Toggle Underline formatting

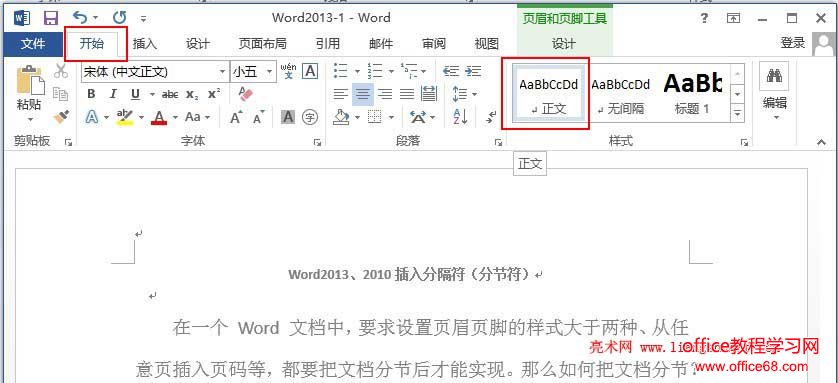click(135, 94)
